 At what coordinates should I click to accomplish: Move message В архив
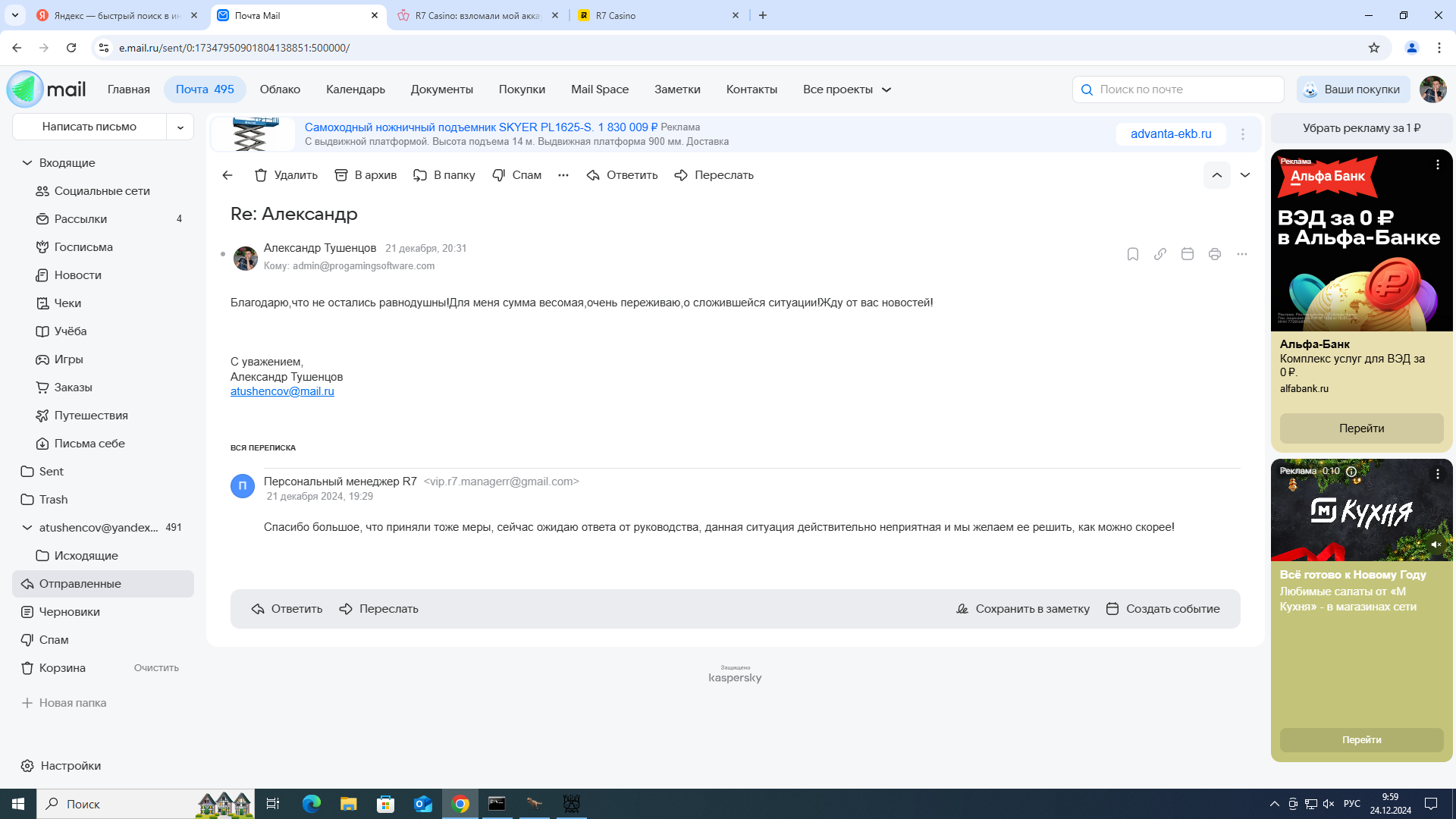pos(366,175)
